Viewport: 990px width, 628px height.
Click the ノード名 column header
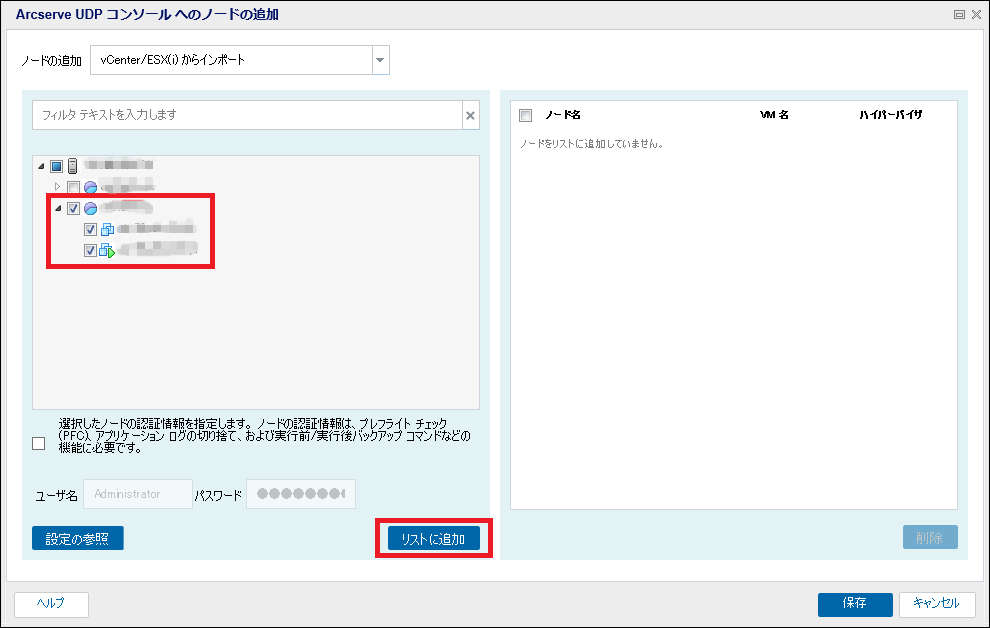pyautogui.click(x=563, y=115)
